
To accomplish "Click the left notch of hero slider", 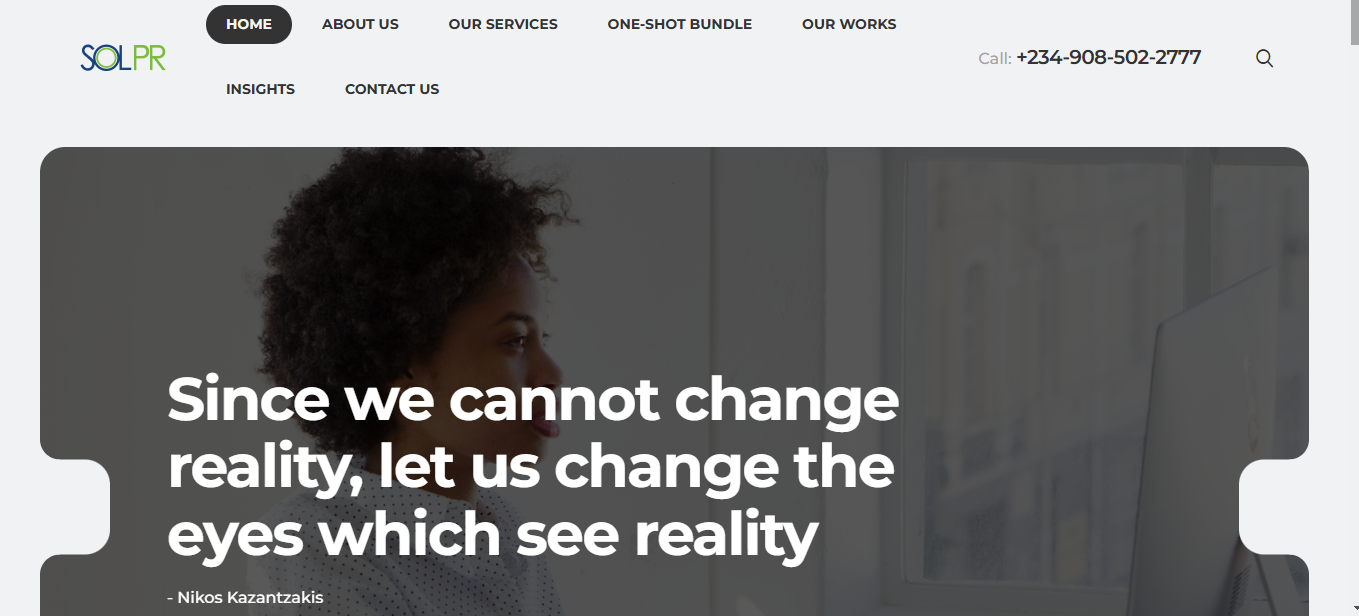I will click(x=75, y=507).
